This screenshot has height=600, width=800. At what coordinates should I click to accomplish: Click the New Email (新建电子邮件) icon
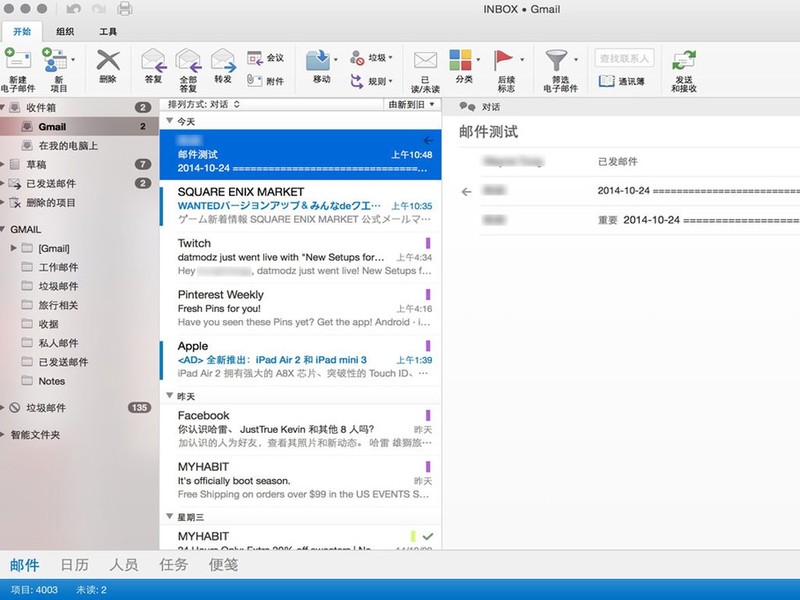point(17,60)
